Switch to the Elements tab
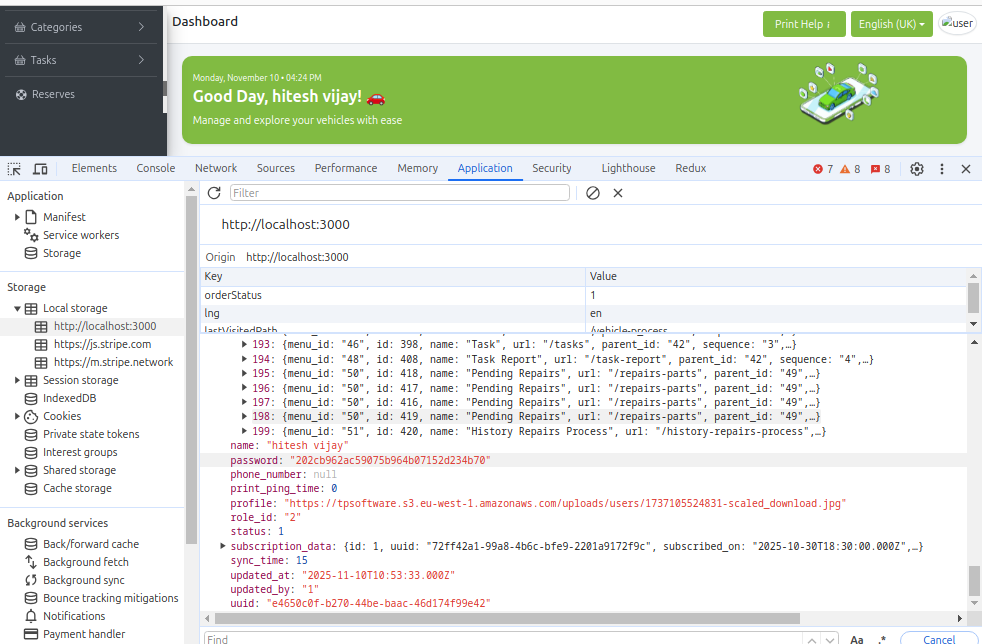 point(94,169)
